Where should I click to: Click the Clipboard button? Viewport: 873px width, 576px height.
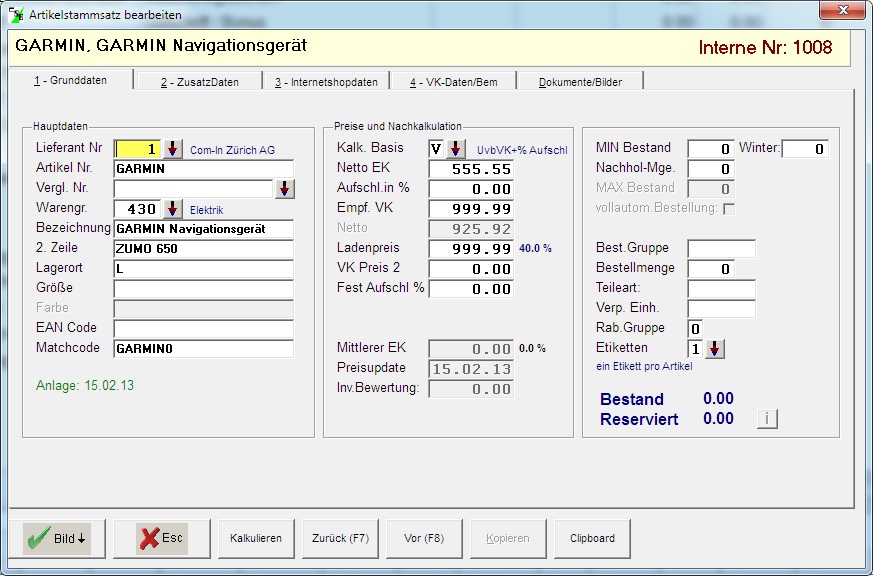click(x=592, y=538)
